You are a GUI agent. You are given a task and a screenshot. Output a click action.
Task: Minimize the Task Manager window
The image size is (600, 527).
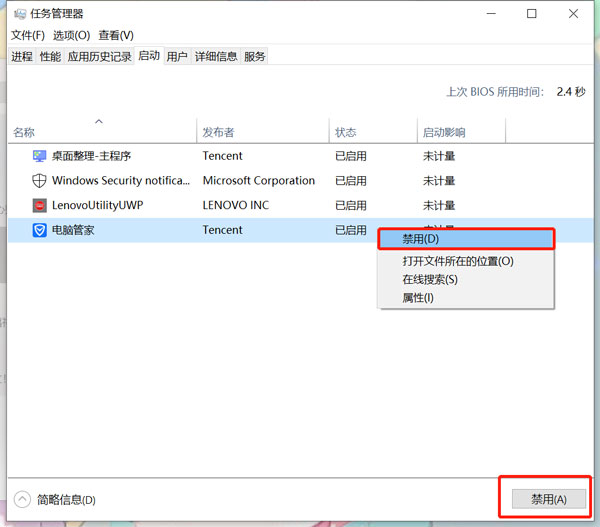[491, 14]
